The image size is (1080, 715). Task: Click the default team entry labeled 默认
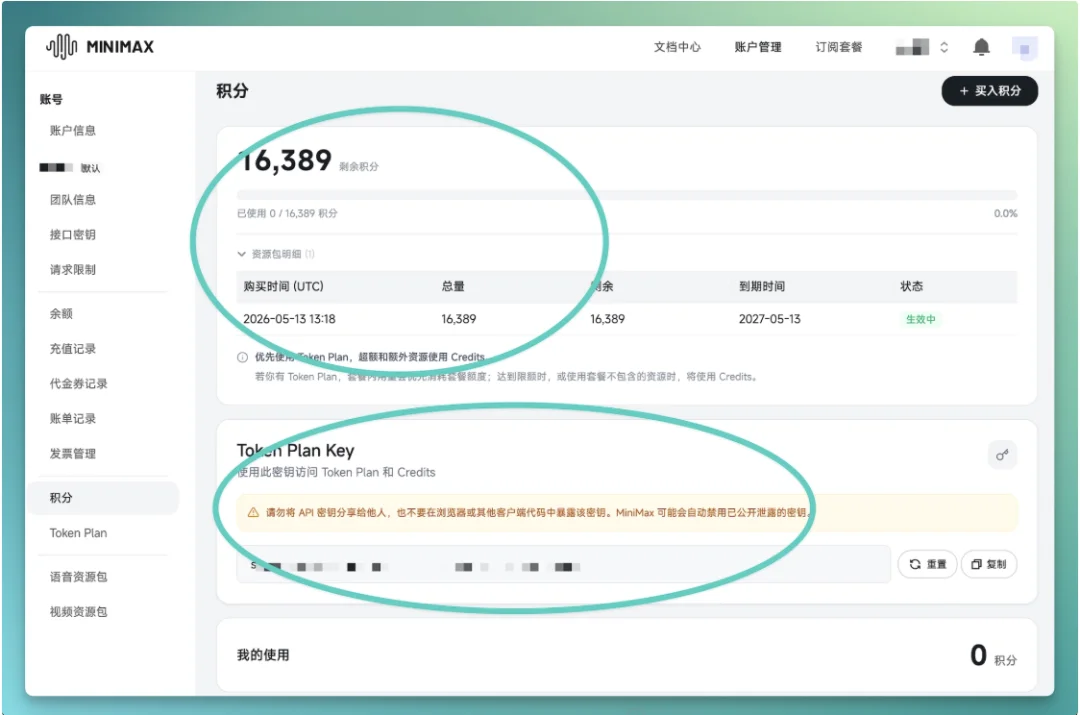tap(70, 167)
